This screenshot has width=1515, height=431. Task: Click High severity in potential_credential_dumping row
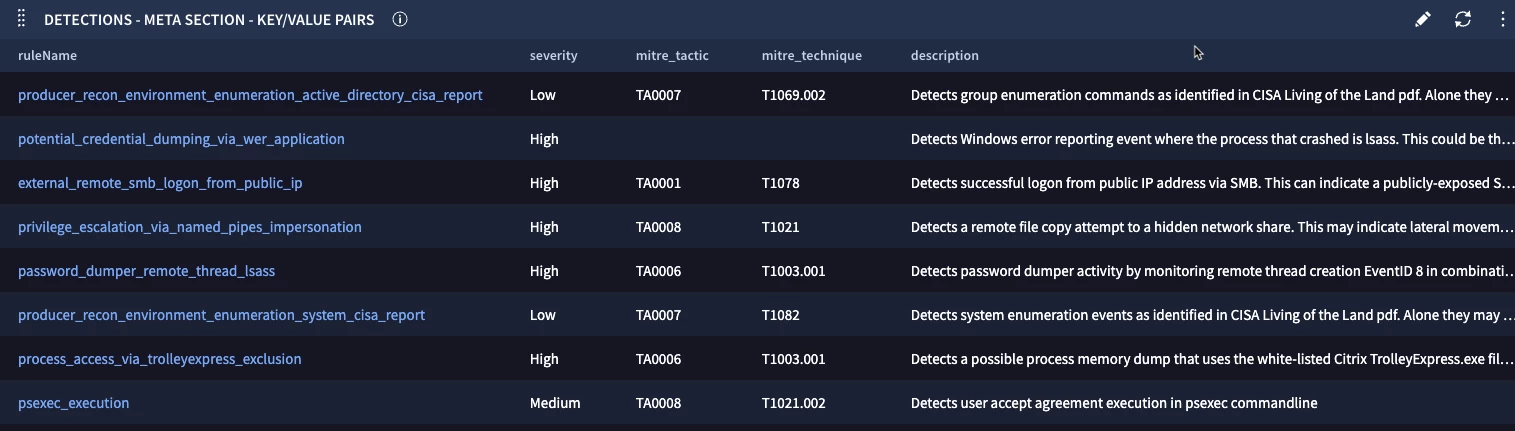click(544, 140)
